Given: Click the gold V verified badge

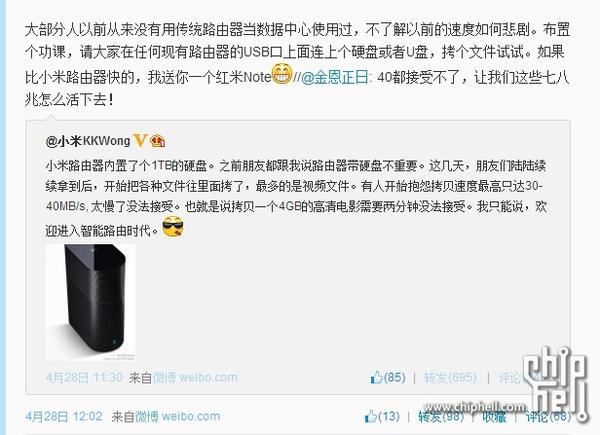Looking at the screenshot, I should tap(140, 141).
